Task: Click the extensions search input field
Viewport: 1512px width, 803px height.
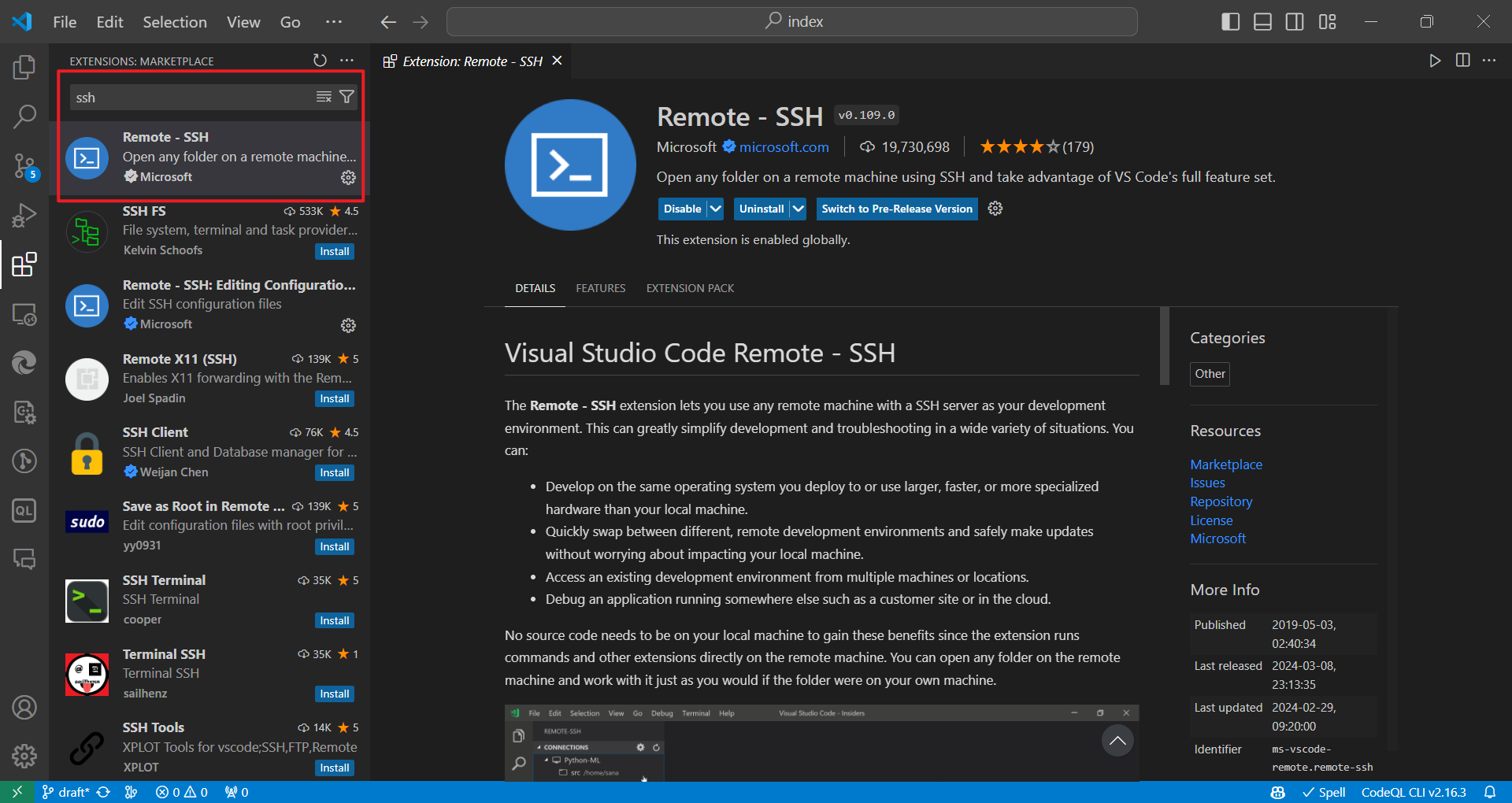Action: coord(189,98)
